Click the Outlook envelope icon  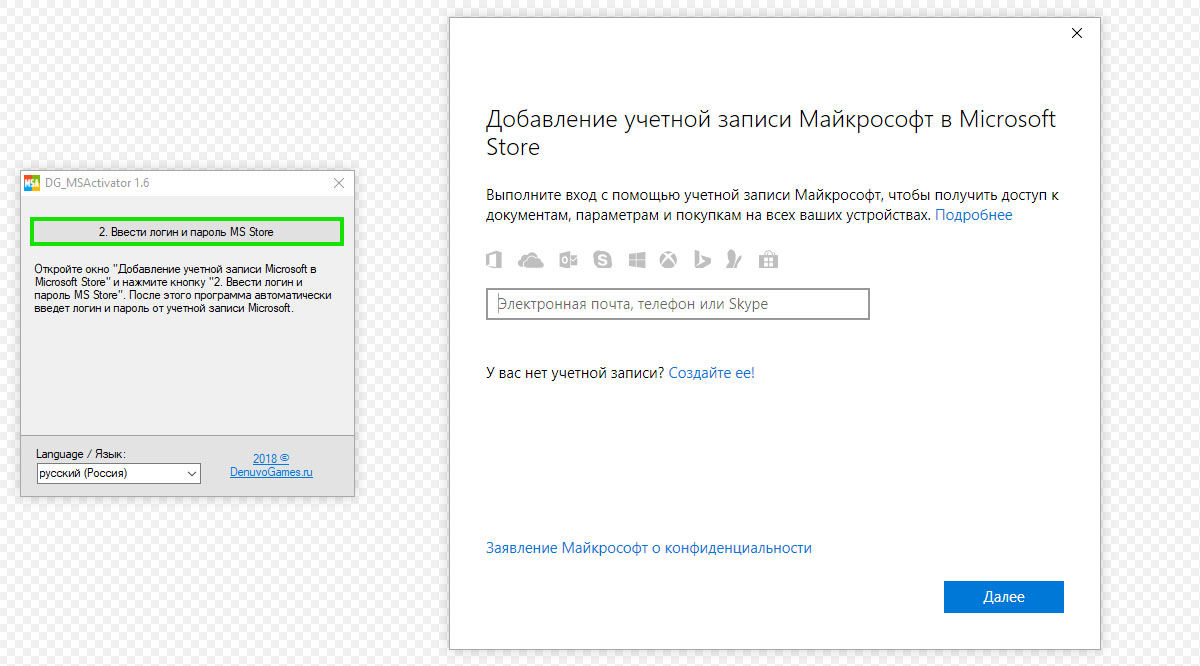[568, 260]
